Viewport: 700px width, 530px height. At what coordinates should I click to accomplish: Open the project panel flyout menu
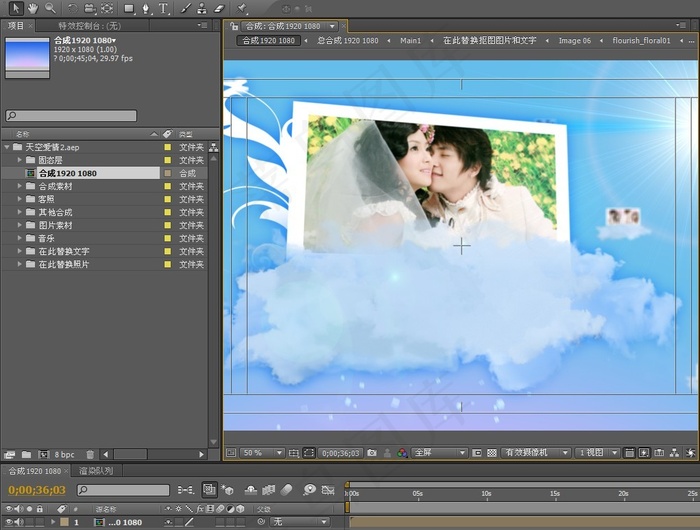click(203, 25)
